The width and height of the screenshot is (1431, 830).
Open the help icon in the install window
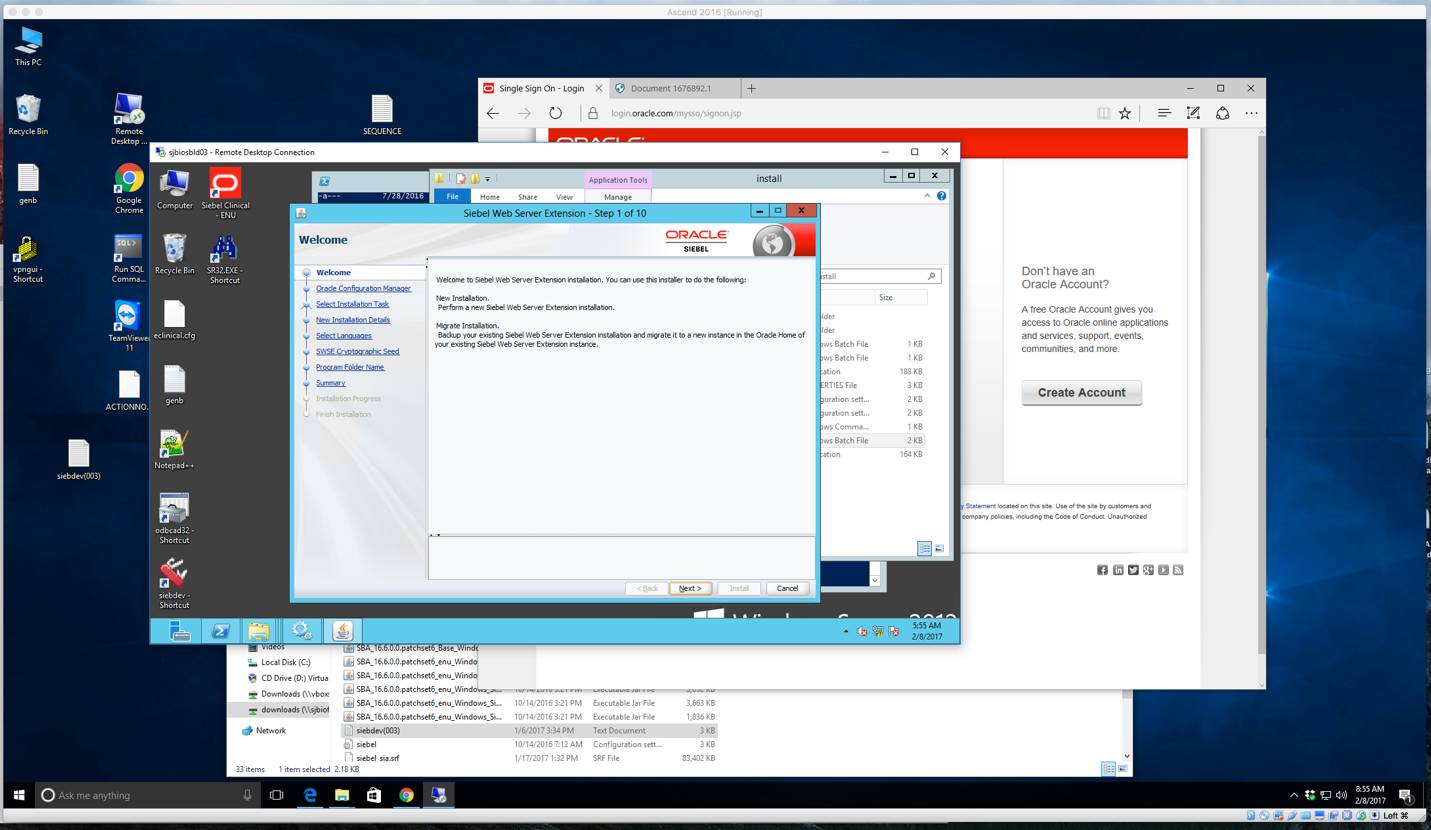pyautogui.click(x=941, y=196)
